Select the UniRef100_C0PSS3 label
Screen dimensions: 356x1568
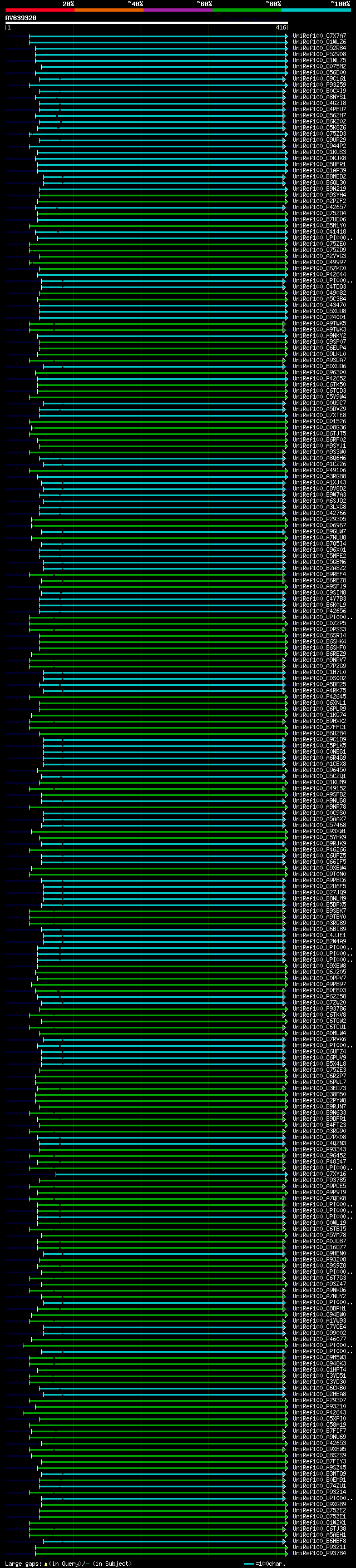[319, 630]
